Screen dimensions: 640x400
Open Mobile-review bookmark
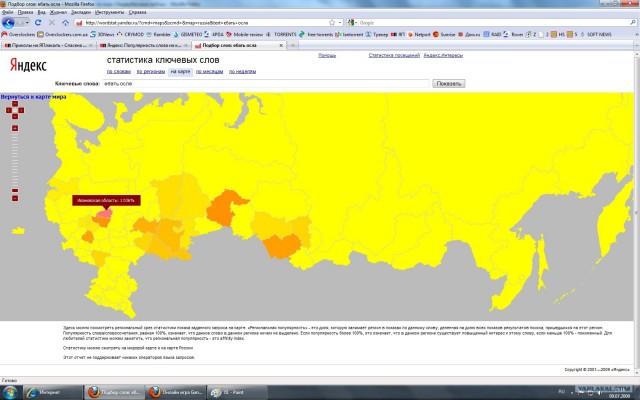[245, 34]
